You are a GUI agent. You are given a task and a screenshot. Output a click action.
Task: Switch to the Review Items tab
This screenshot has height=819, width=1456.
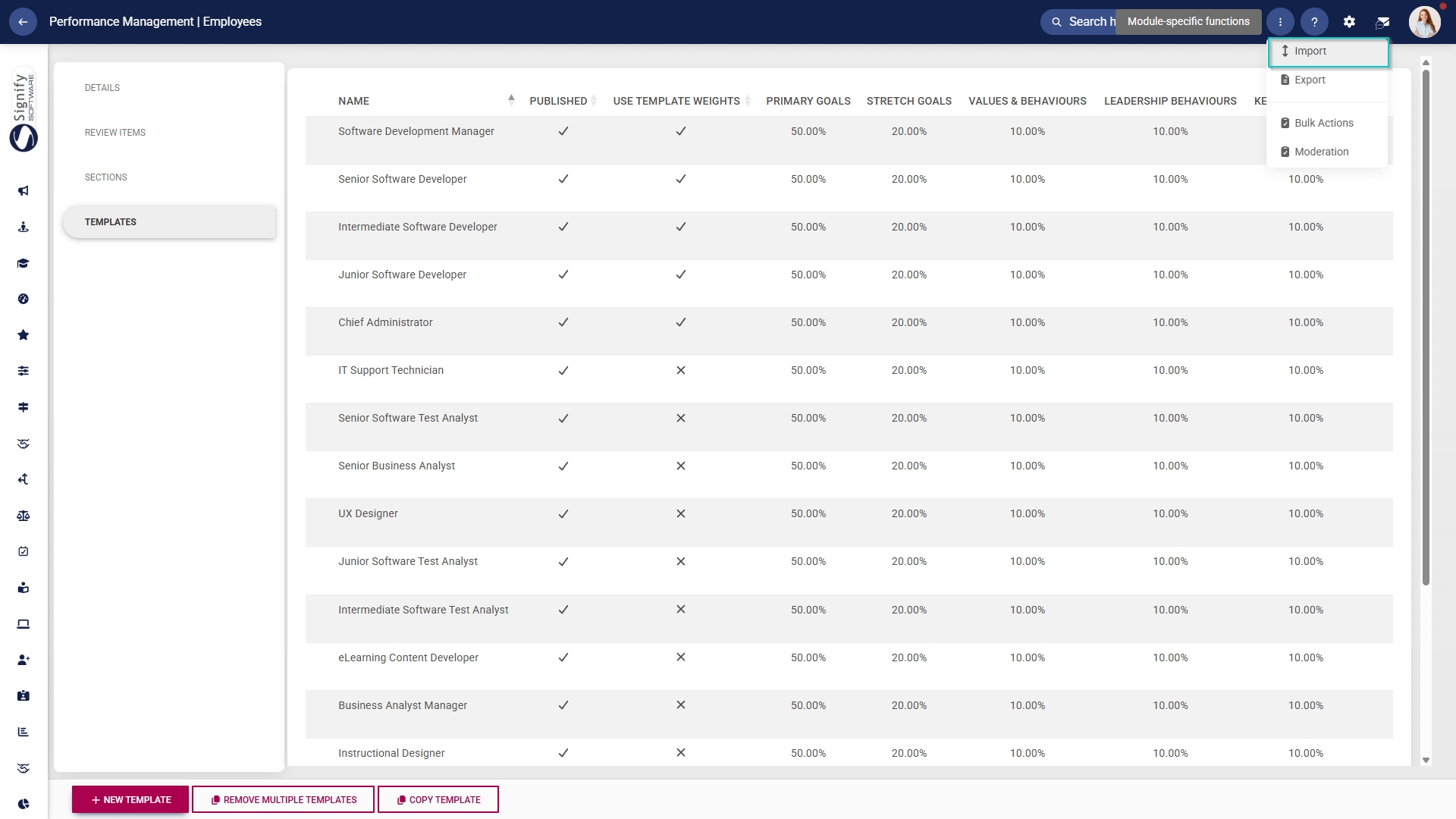(169, 133)
